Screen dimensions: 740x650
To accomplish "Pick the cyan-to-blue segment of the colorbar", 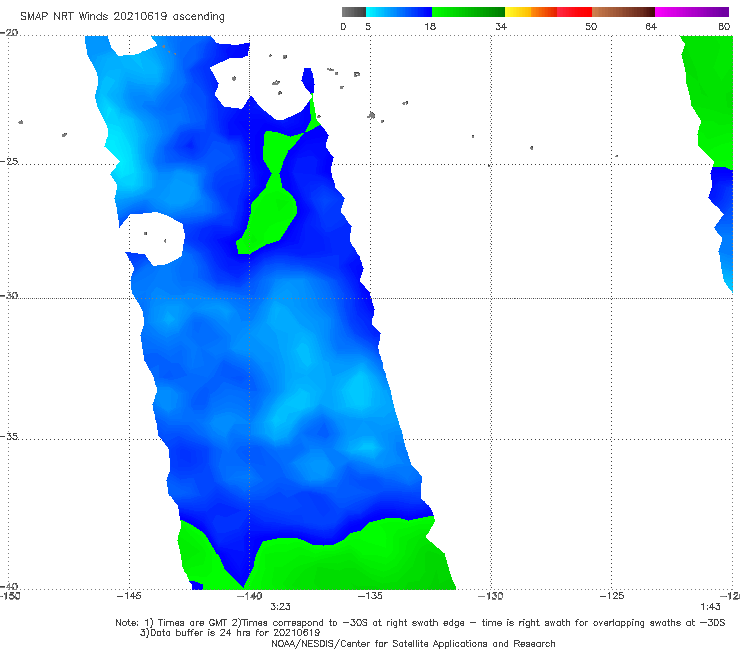I will pyautogui.click(x=398, y=12).
